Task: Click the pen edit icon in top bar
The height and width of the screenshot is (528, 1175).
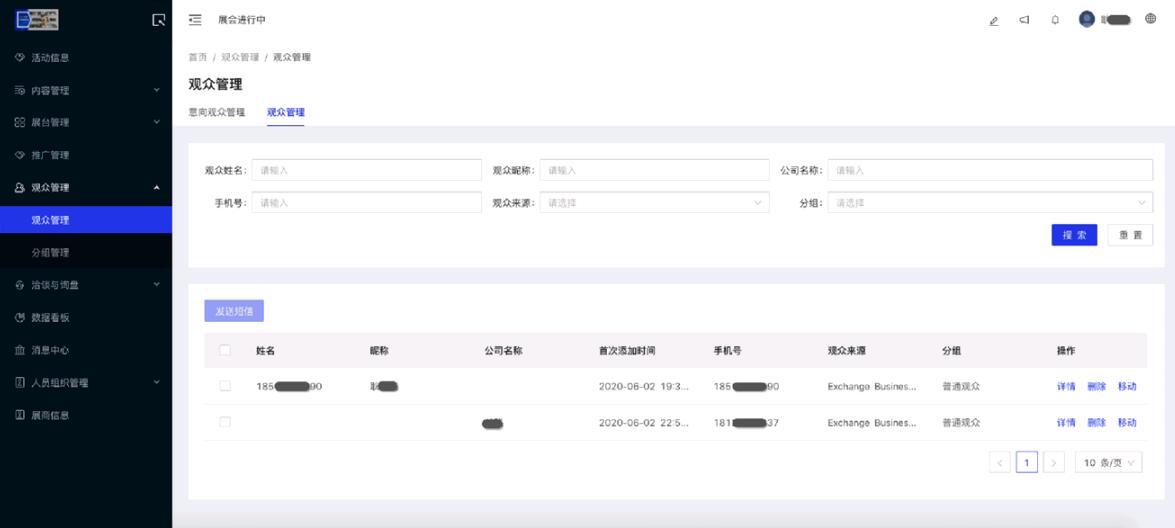Action: pyautogui.click(x=994, y=20)
